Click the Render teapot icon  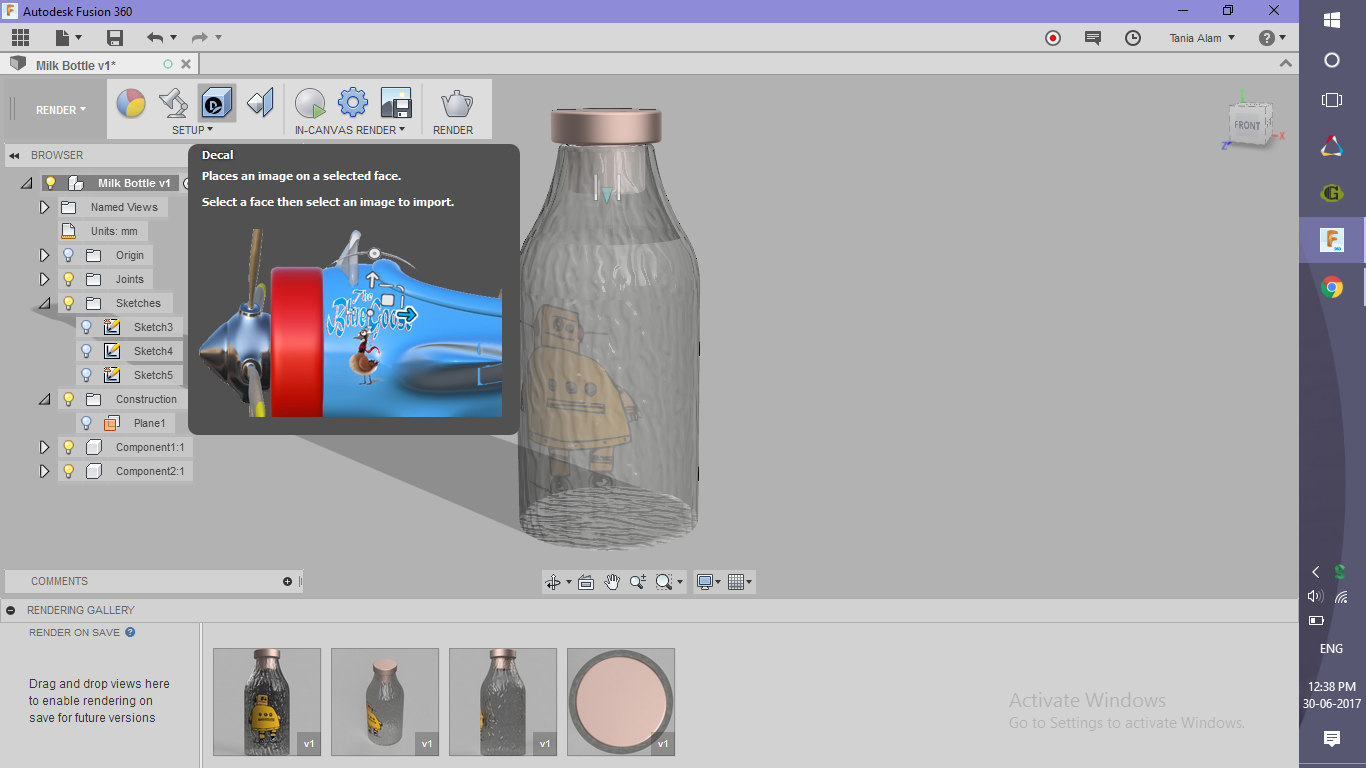tap(456, 103)
